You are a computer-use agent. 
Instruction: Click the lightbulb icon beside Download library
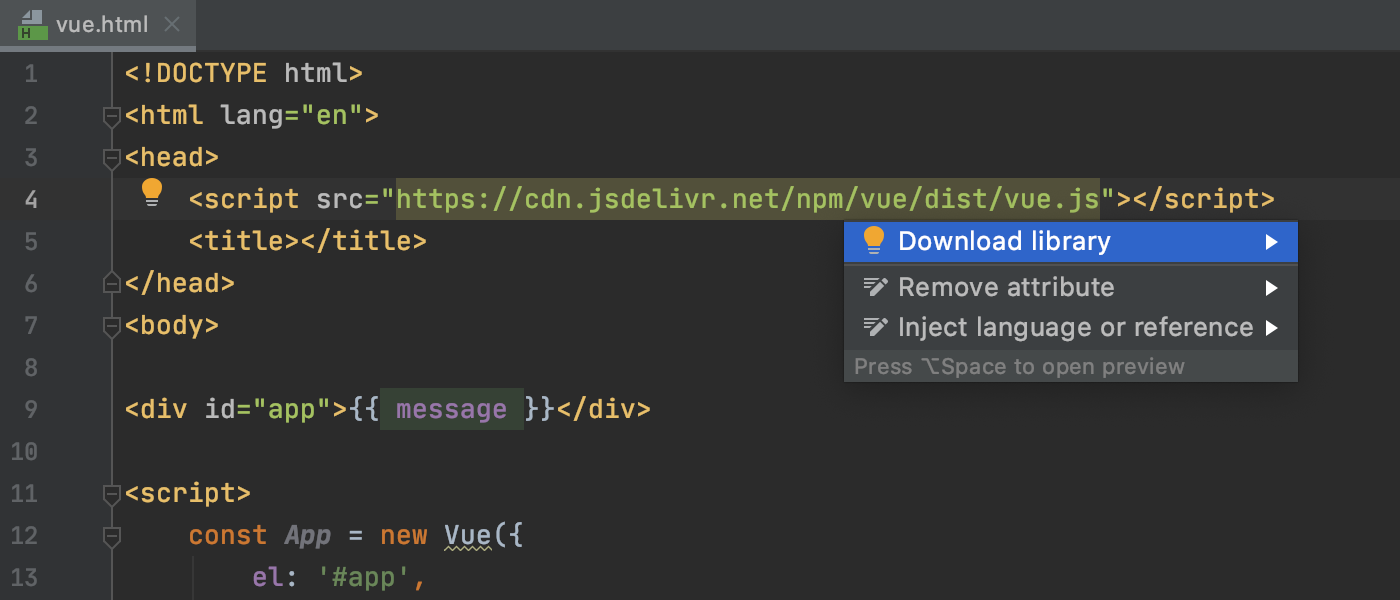[x=874, y=241]
